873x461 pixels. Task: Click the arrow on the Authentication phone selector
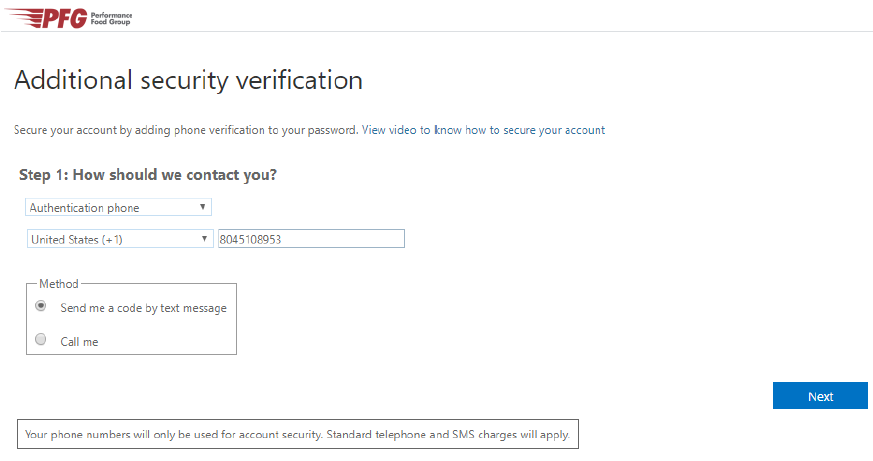[x=203, y=208]
